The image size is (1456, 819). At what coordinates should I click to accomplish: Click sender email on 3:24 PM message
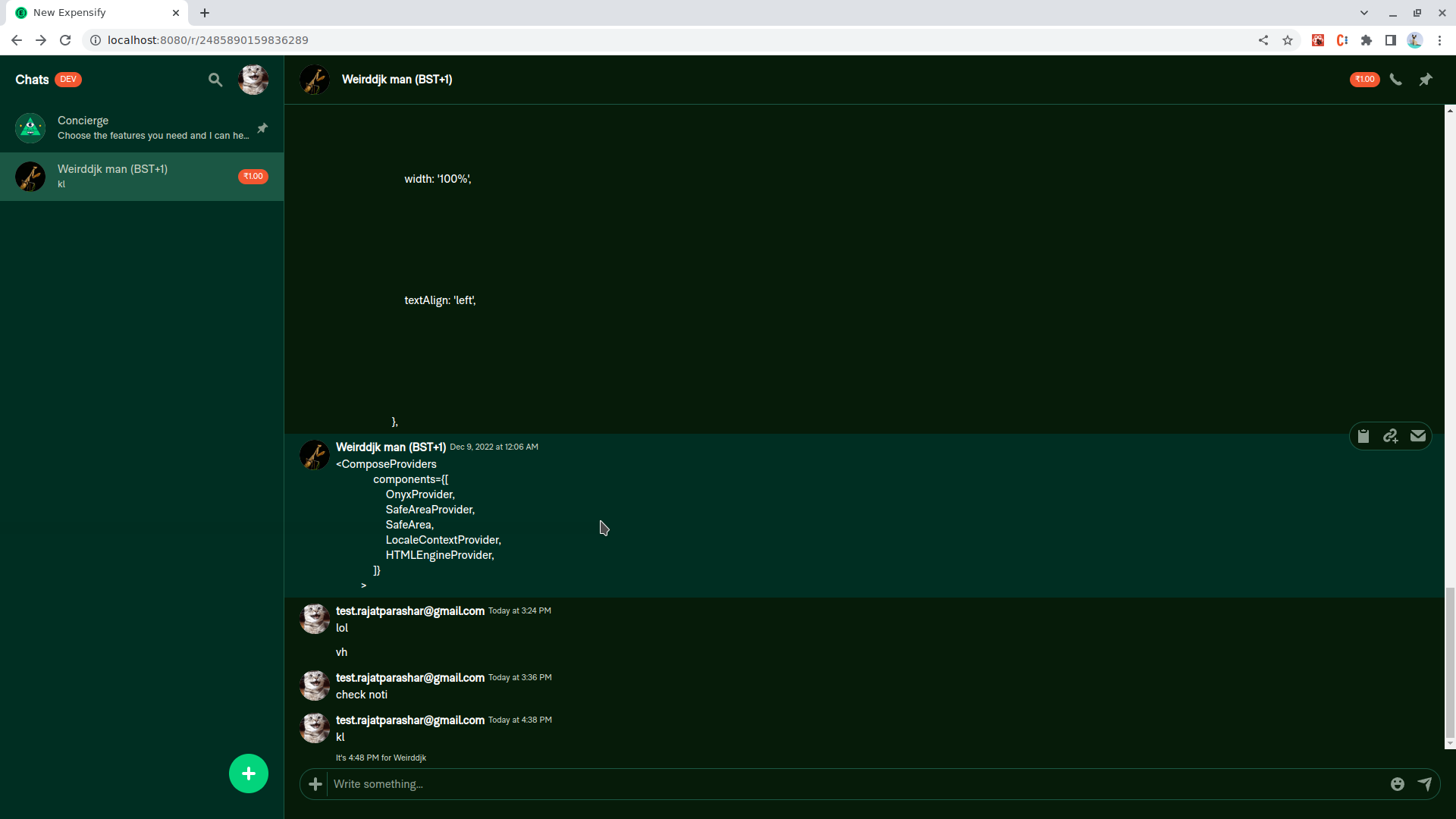coord(410,611)
